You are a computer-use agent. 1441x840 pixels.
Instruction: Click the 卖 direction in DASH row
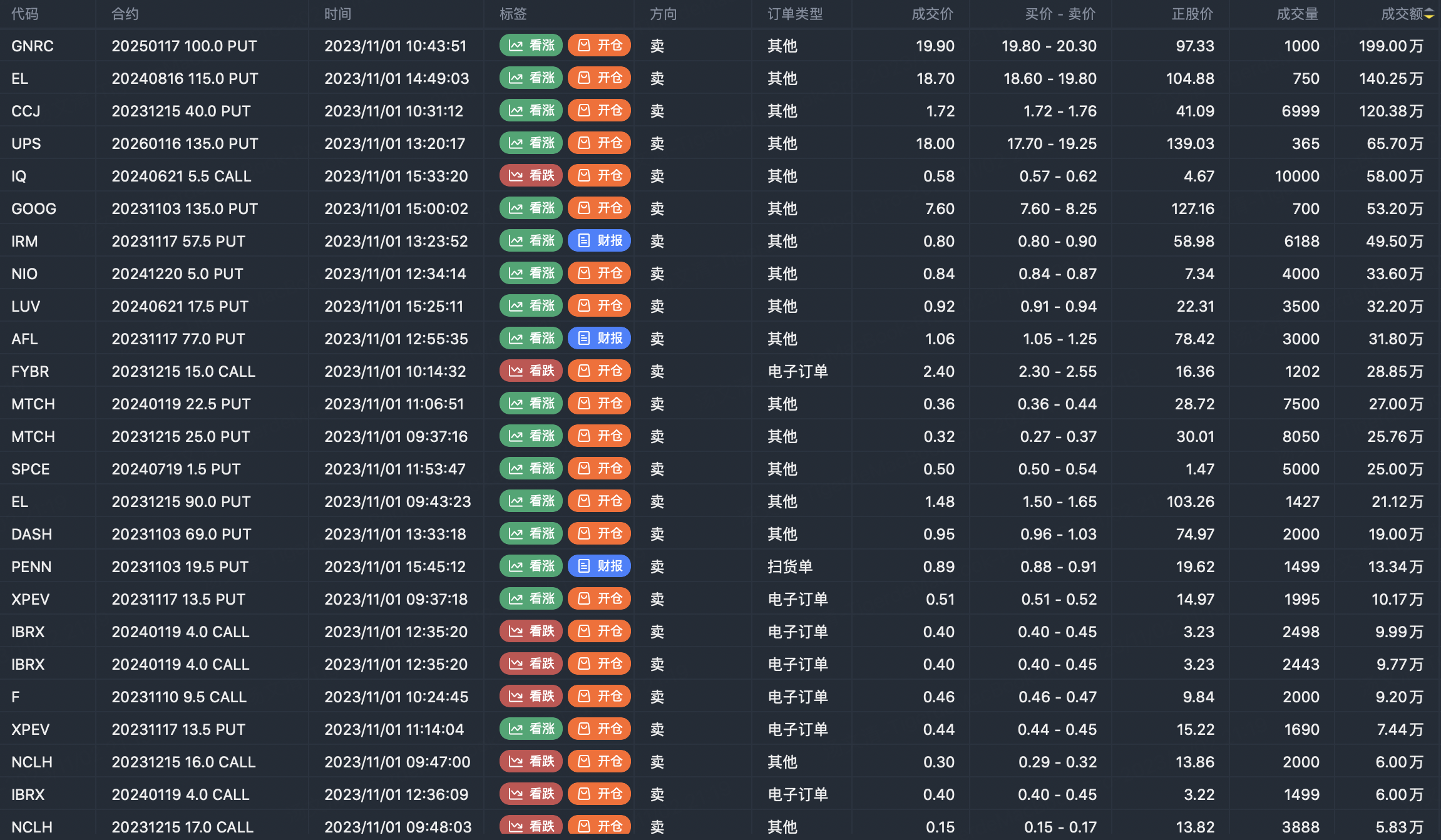pyautogui.click(x=657, y=534)
